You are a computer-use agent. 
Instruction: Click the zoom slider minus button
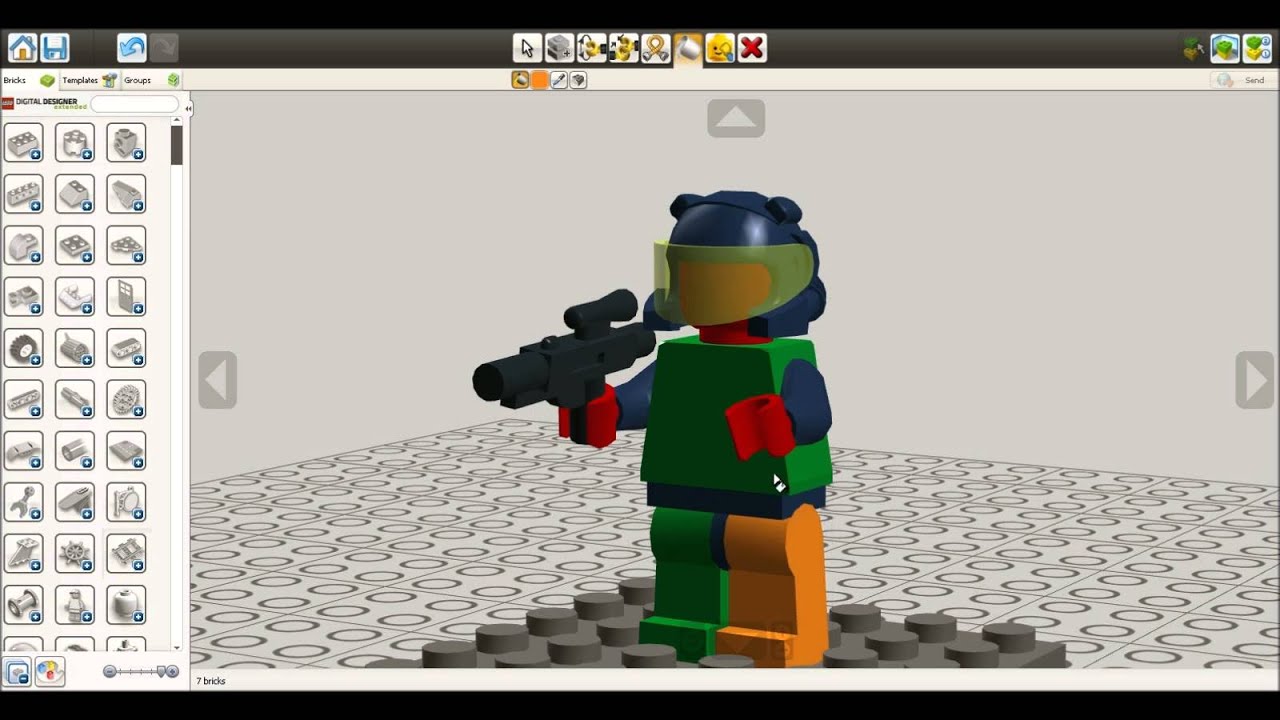109,671
